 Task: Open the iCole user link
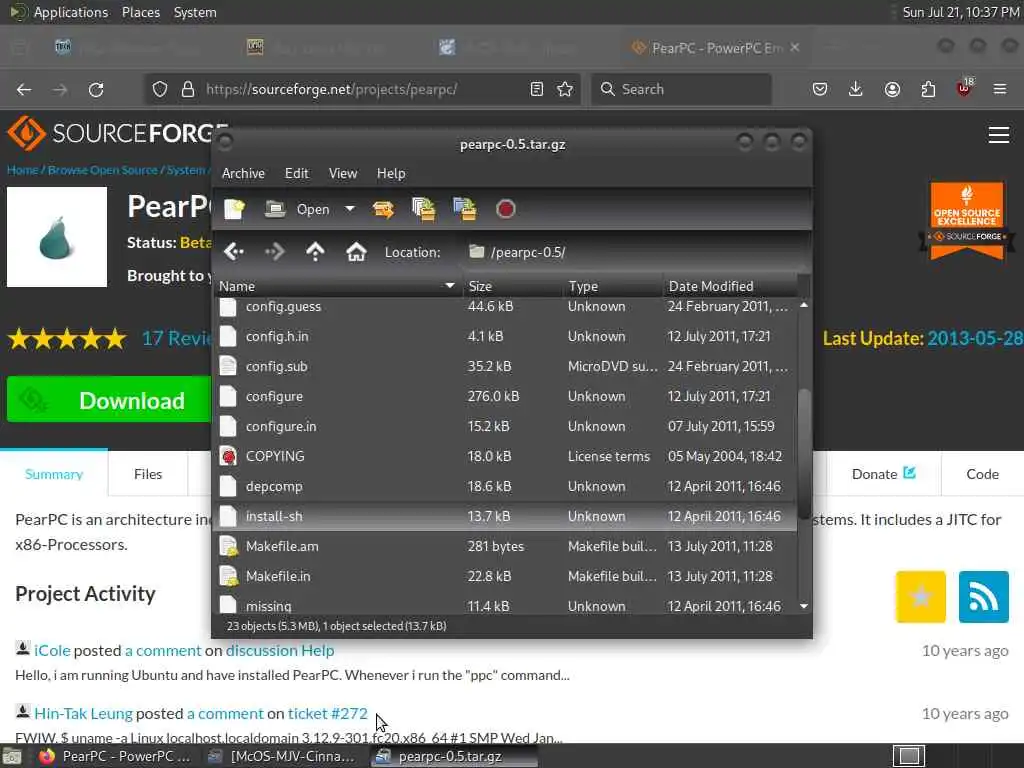click(52, 650)
